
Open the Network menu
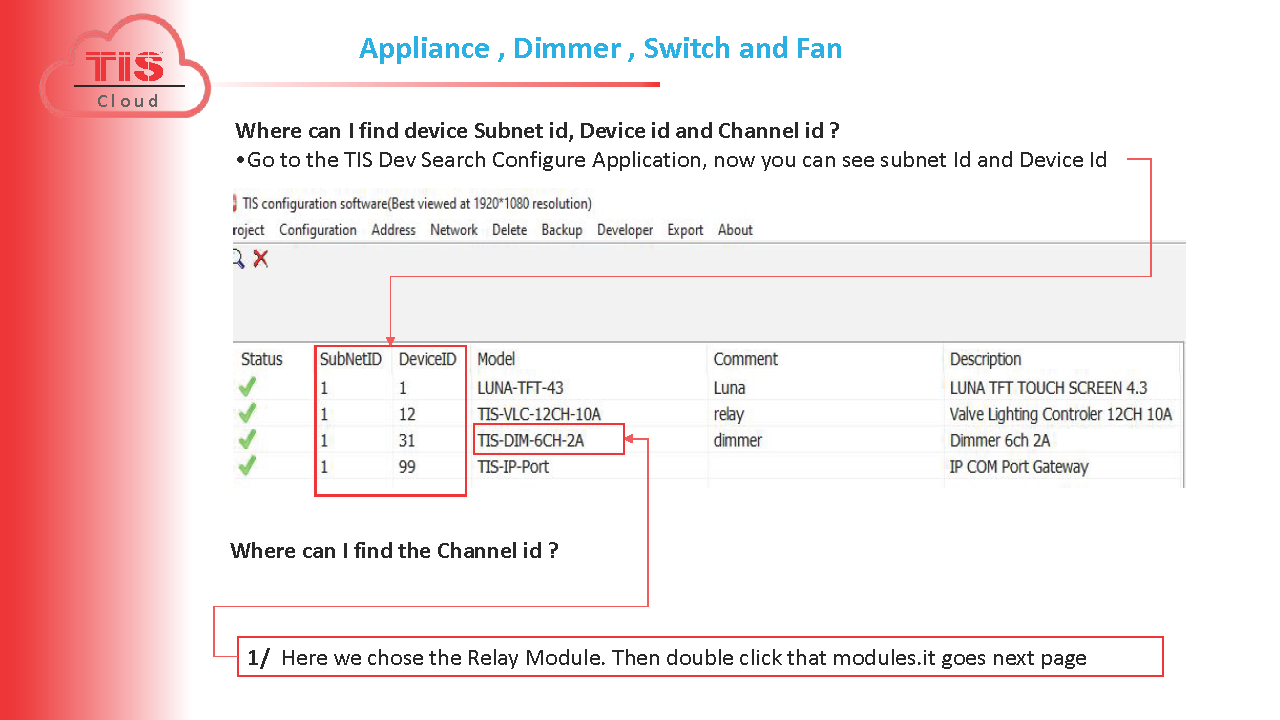[454, 230]
